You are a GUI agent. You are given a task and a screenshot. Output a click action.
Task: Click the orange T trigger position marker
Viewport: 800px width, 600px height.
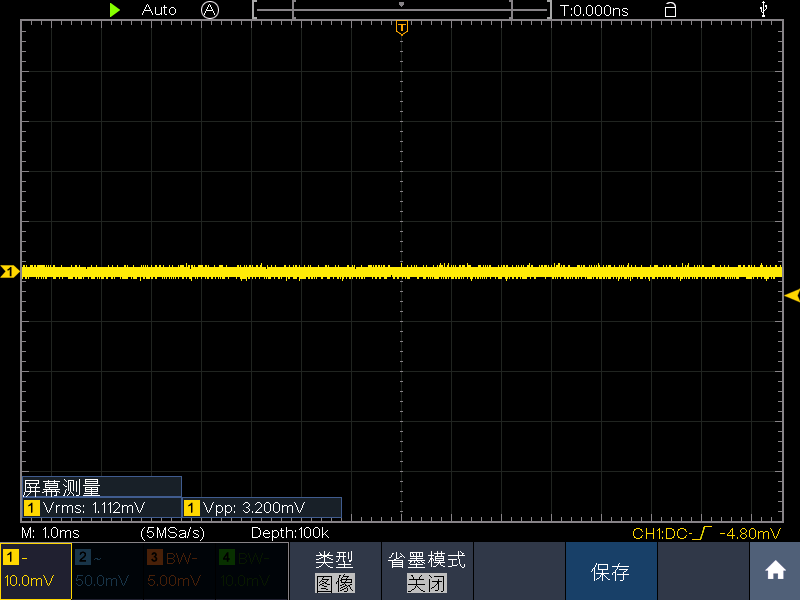(x=402, y=28)
